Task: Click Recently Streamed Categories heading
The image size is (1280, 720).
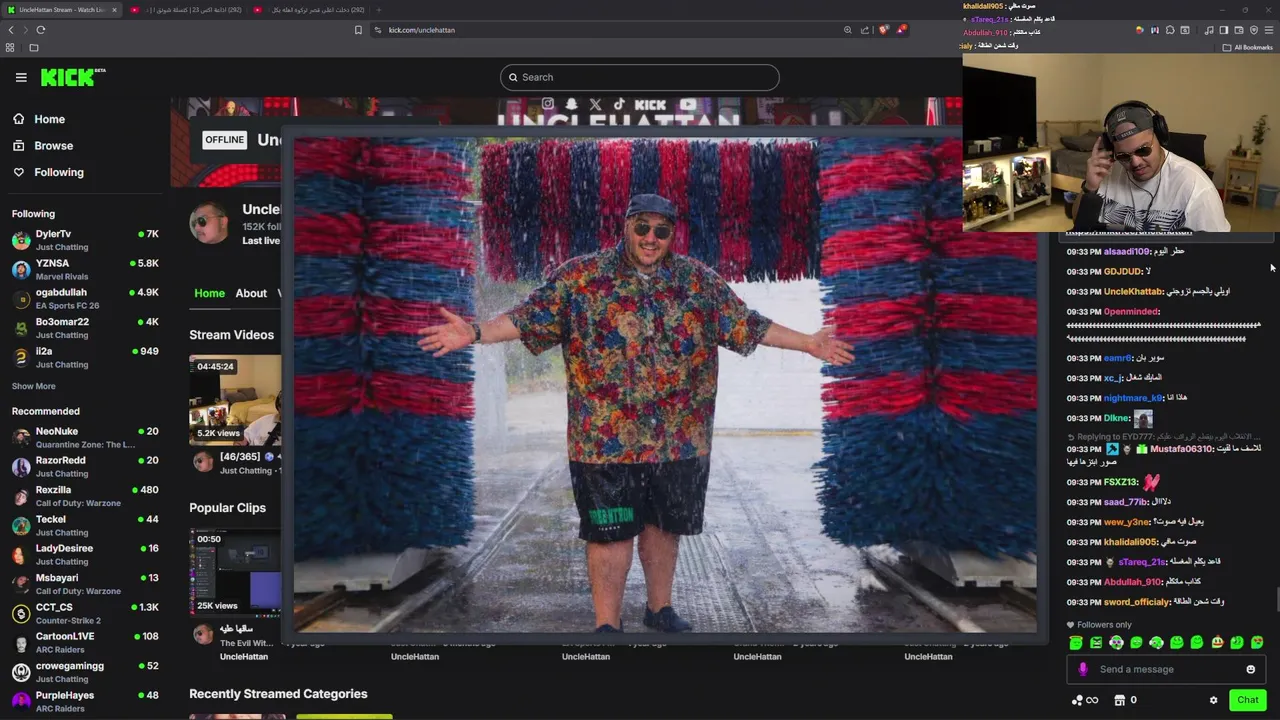Action: [278, 694]
